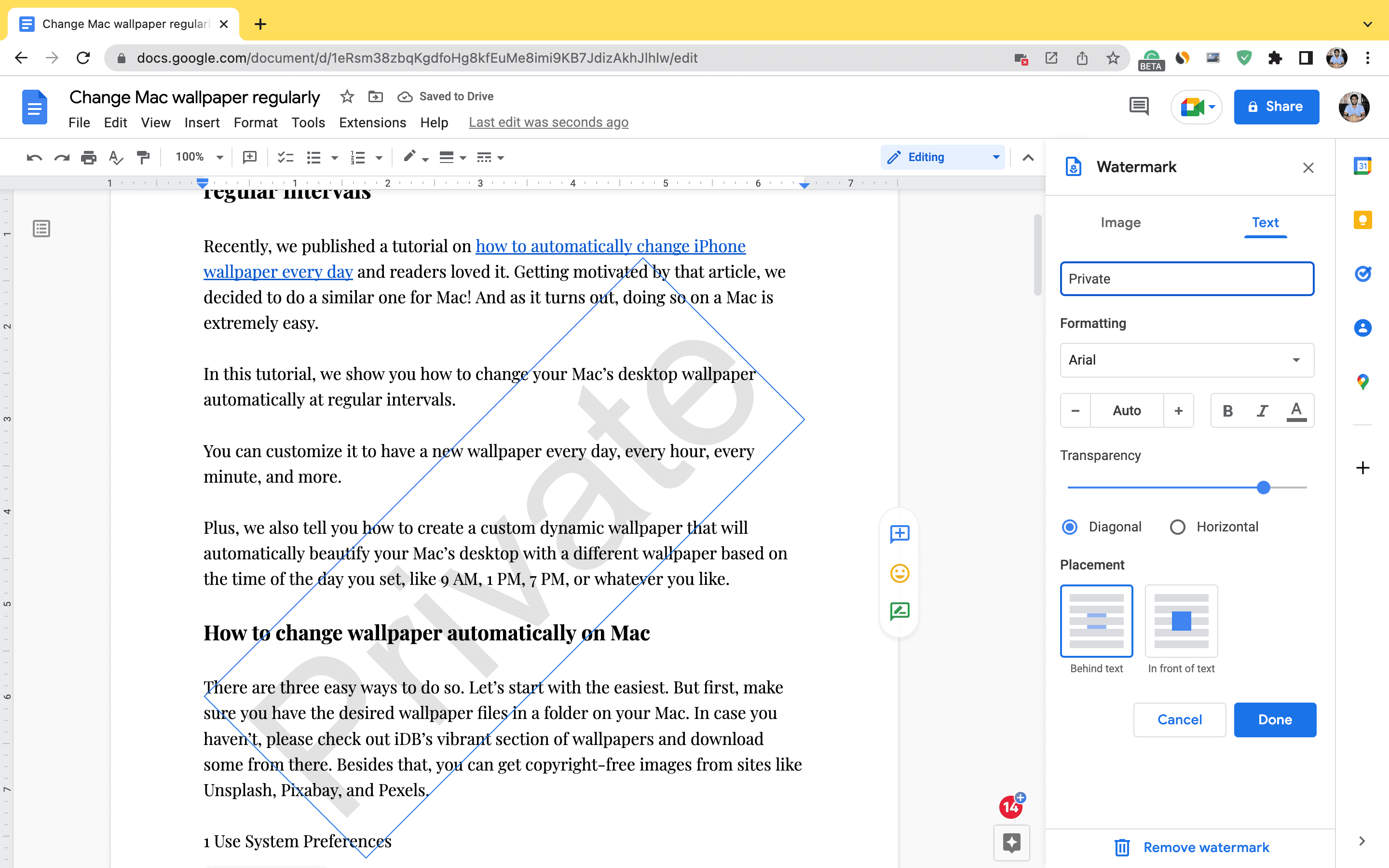1389x868 pixels.
Task: Click the Done button
Action: click(1274, 719)
